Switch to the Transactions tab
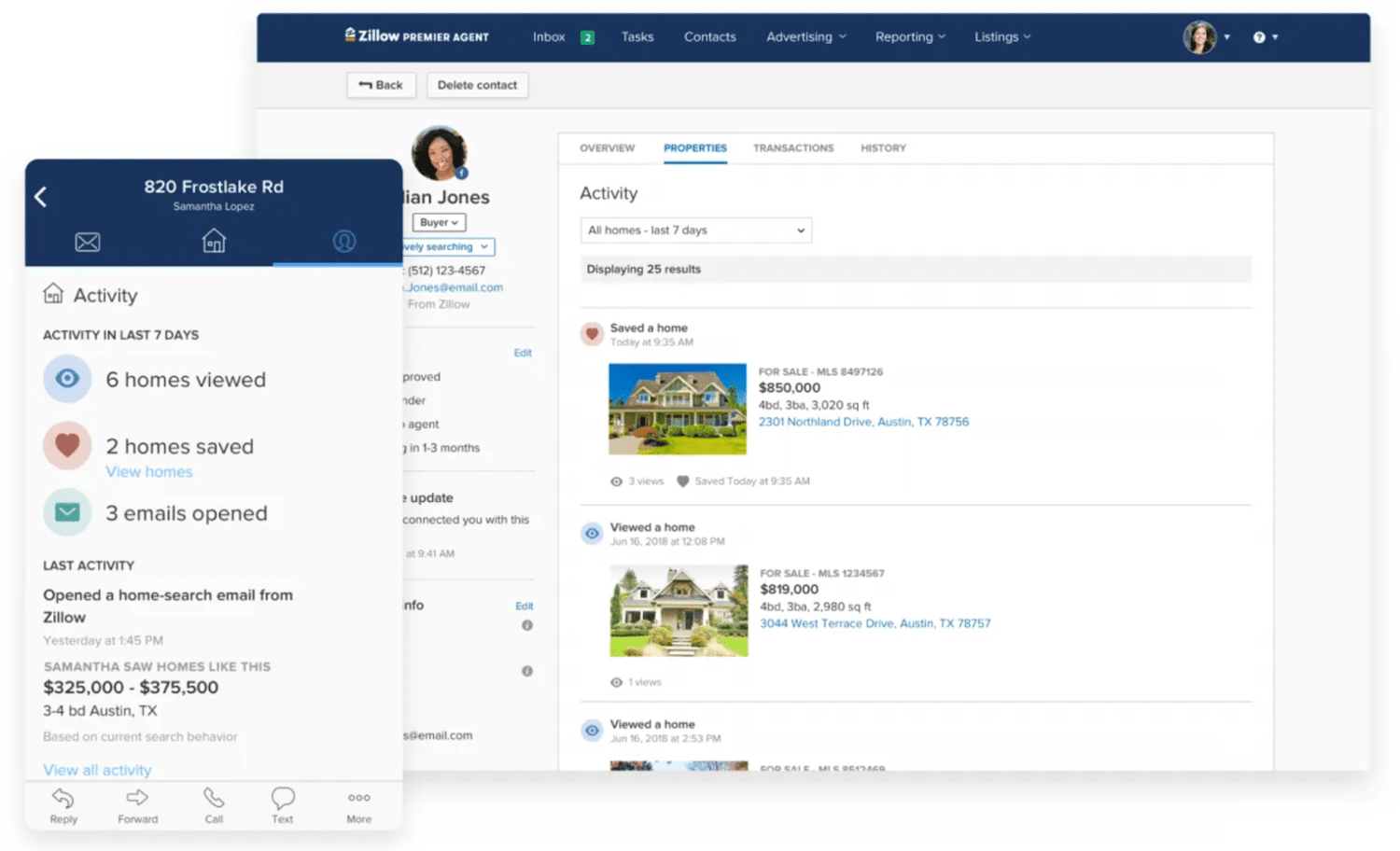Image resolution: width=1400 pixels, height=851 pixels. click(x=792, y=147)
